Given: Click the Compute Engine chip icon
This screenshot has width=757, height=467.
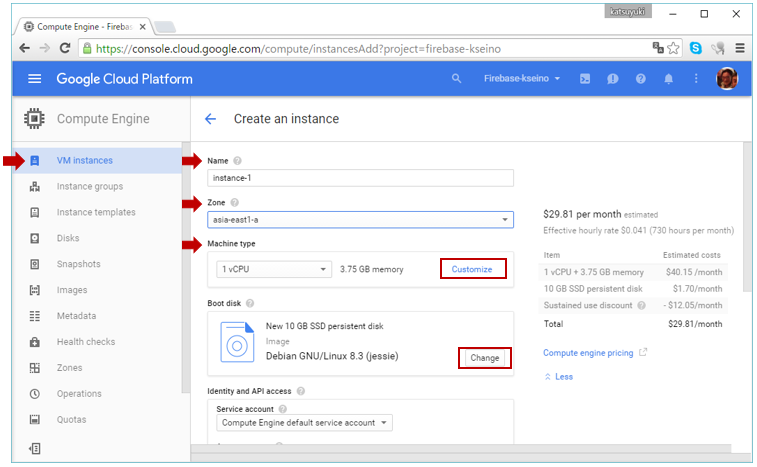Looking at the screenshot, I should click(34, 118).
